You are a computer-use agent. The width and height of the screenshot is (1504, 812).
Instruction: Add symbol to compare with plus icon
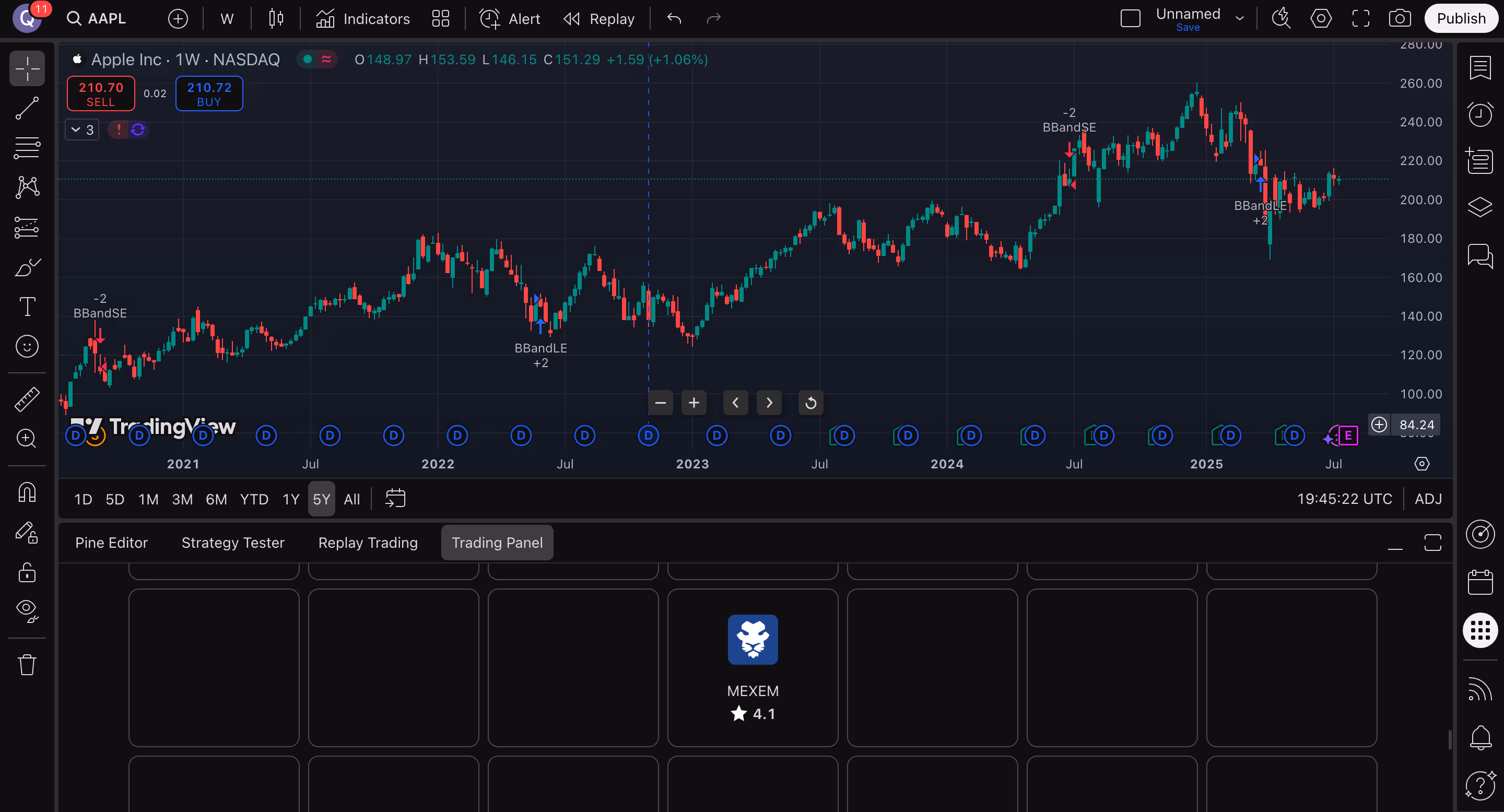pos(178,19)
